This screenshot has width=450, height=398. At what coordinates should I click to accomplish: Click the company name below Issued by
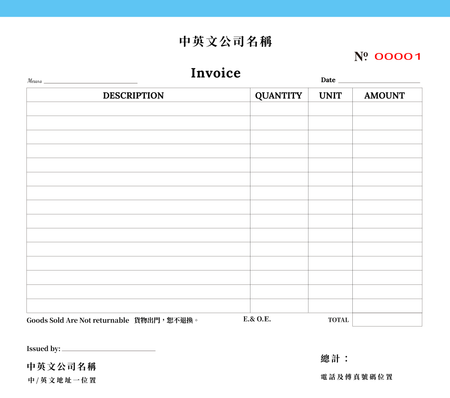[x=61, y=367]
